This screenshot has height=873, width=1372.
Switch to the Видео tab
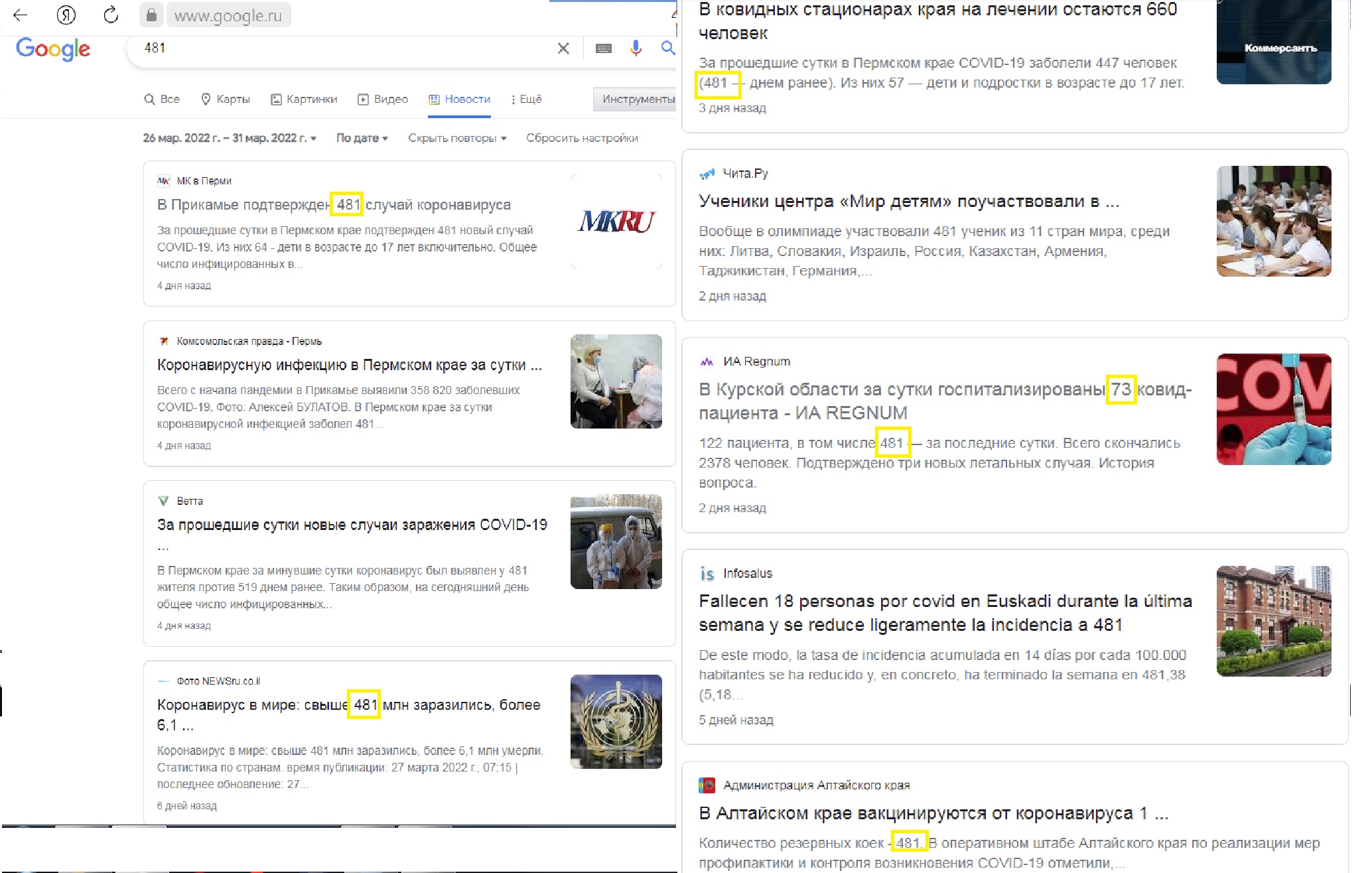pos(383,99)
